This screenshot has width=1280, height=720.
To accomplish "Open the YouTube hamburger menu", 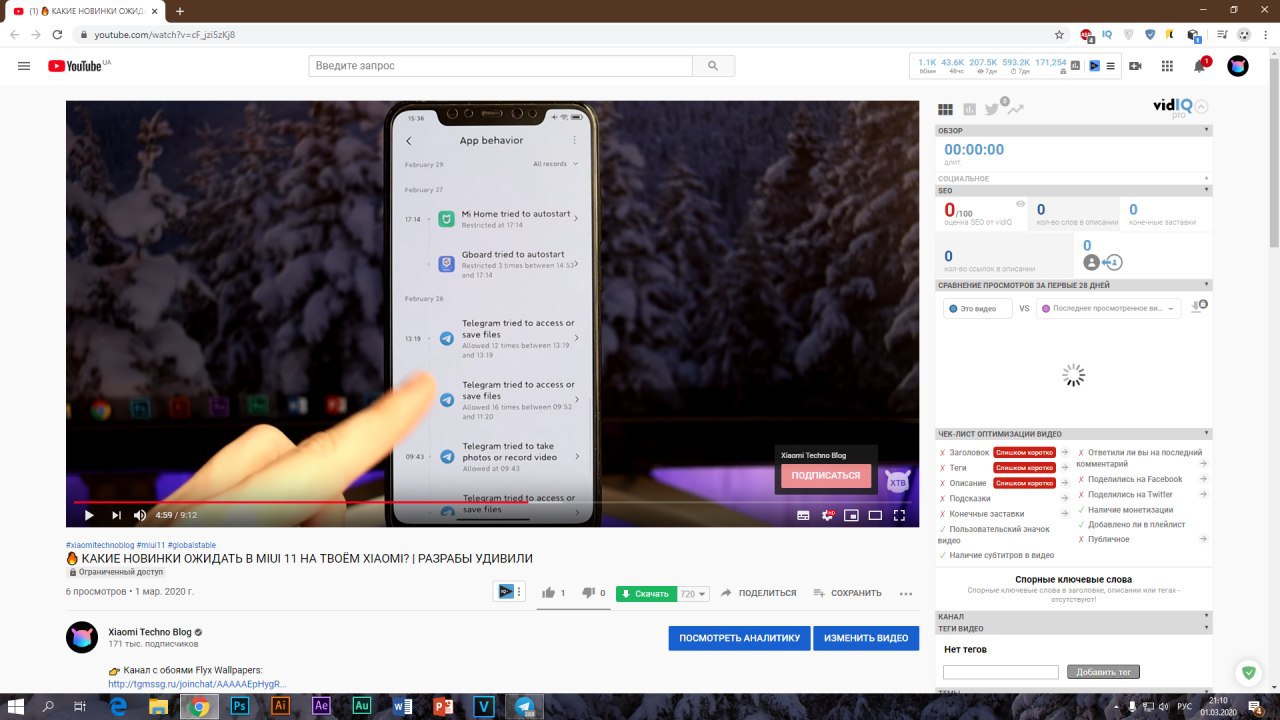I will (24, 66).
